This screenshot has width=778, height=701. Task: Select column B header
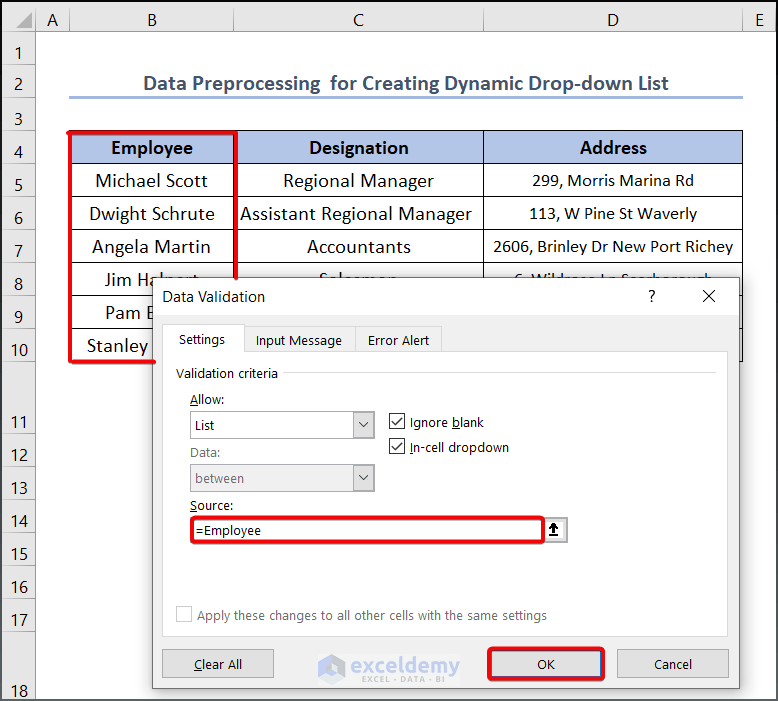(x=152, y=20)
